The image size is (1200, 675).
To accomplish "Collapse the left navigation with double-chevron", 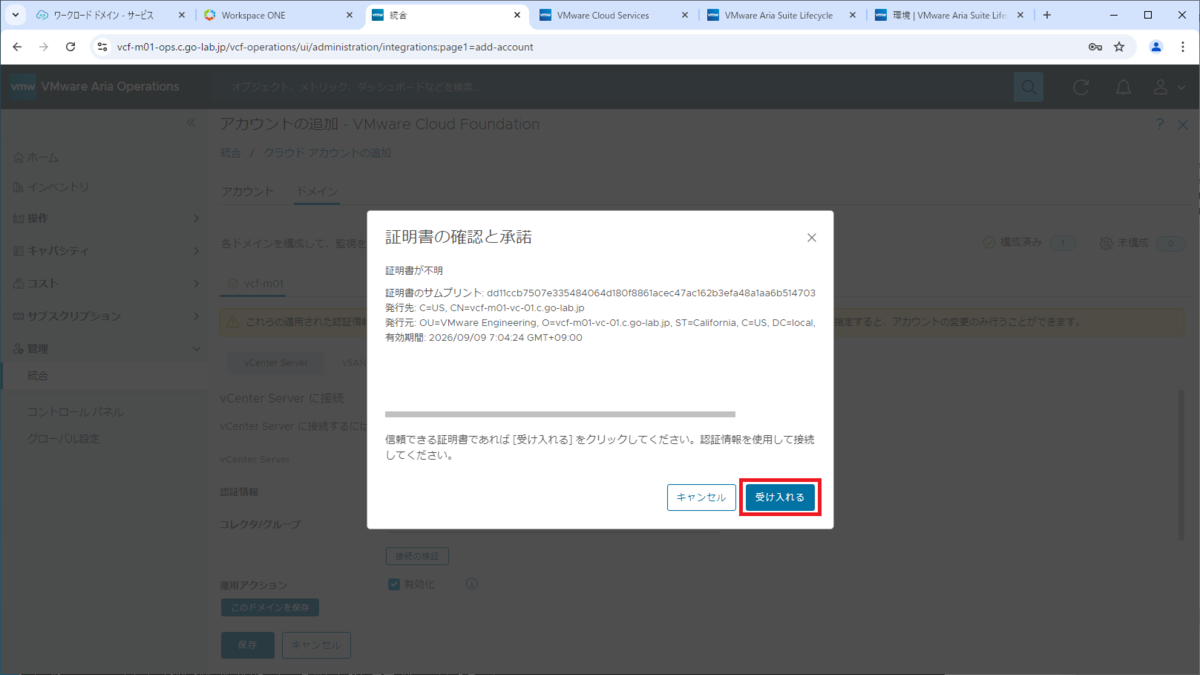I will tap(192, 122).
